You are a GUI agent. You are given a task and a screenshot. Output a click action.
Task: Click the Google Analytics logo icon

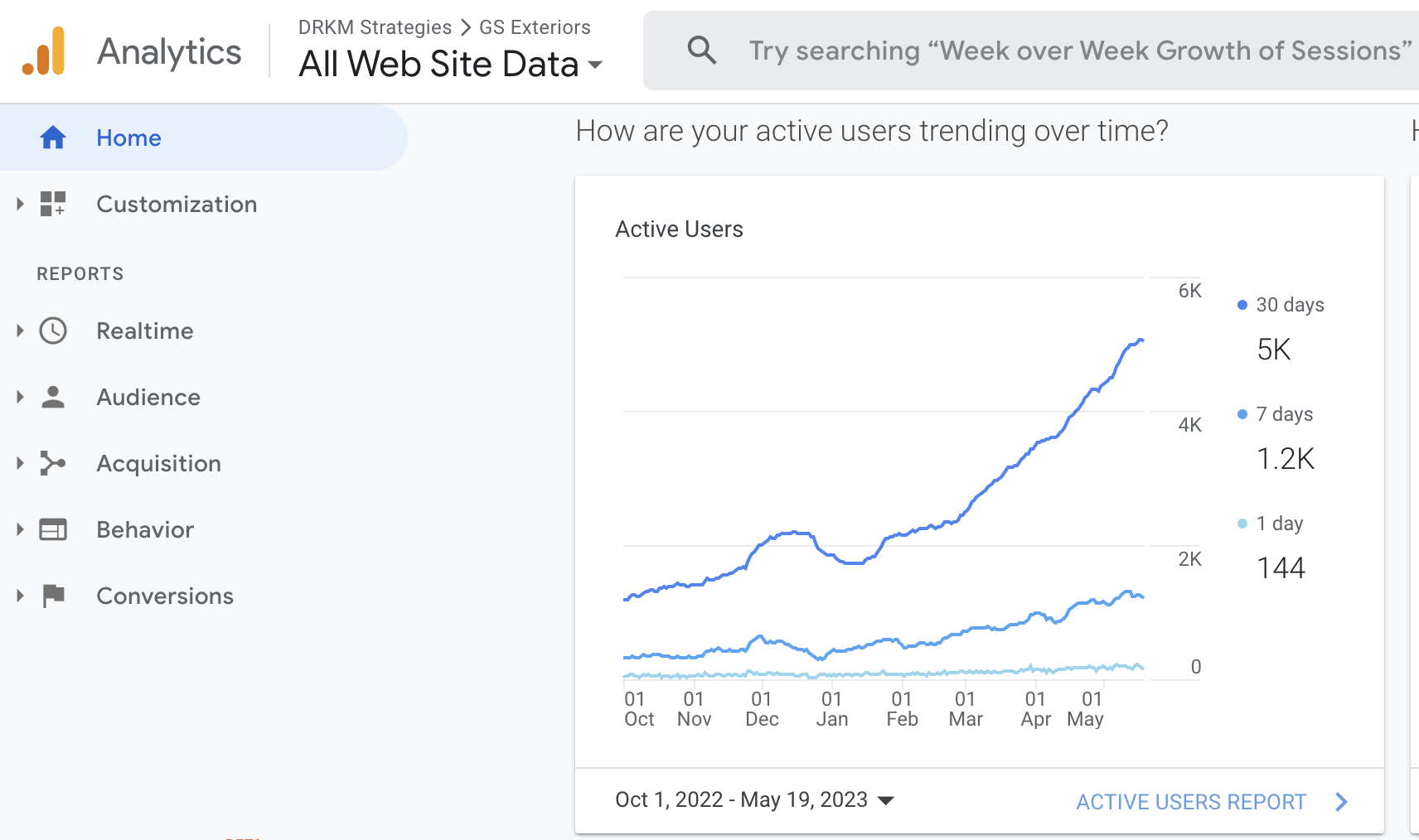coord(44,51)
